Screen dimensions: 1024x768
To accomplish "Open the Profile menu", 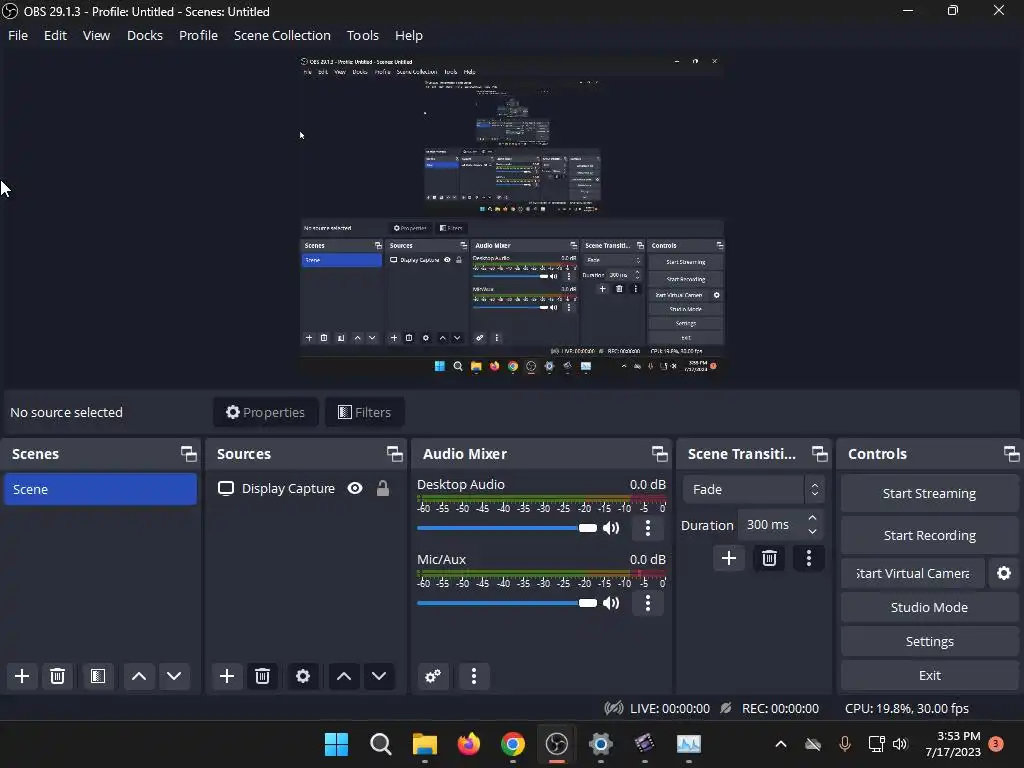I will [x=199, y=35].
